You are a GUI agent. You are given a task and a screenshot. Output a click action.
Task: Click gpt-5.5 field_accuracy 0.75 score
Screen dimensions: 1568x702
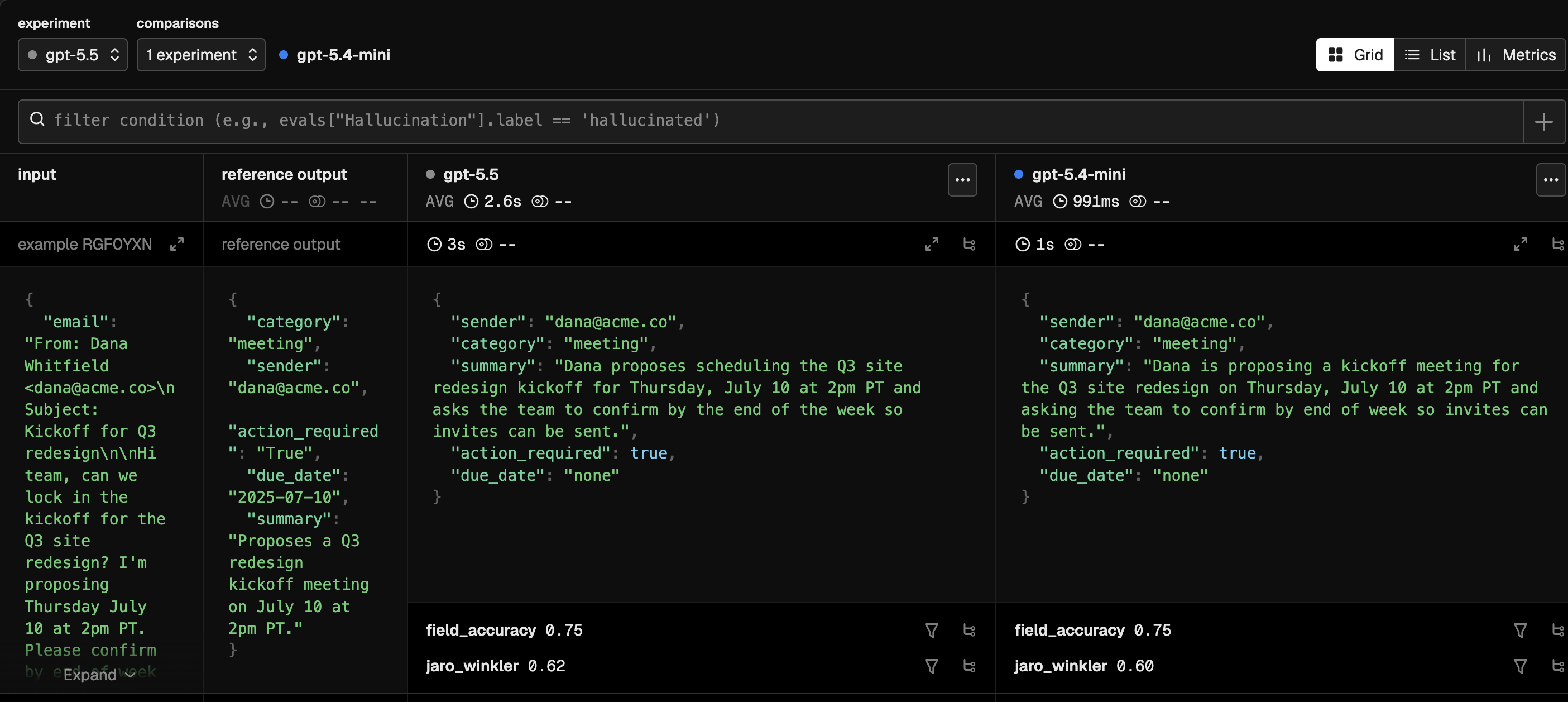coord(504,630)
